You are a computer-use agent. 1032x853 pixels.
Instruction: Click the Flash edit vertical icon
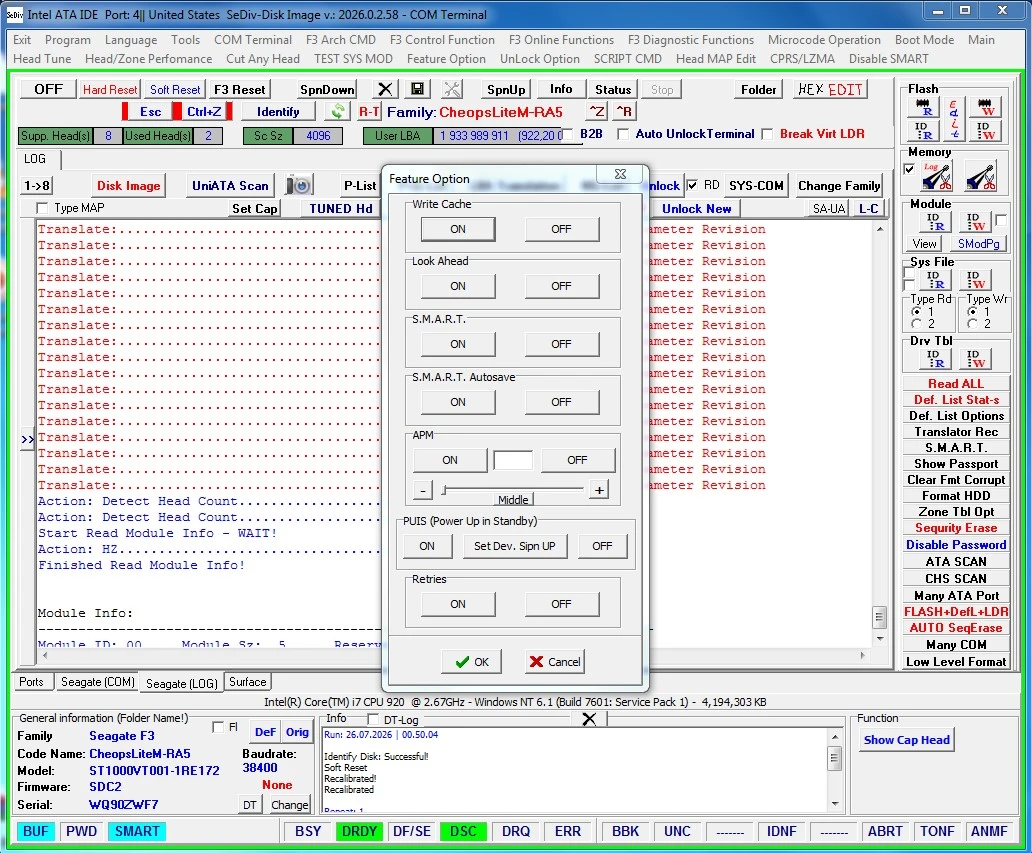954,118
